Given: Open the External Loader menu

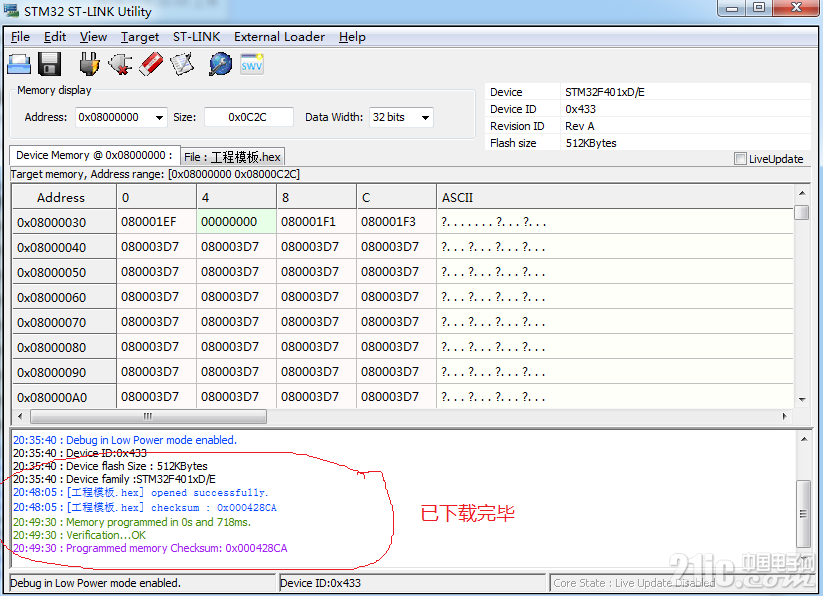Looking at the screenshot, I should (279, 37).
